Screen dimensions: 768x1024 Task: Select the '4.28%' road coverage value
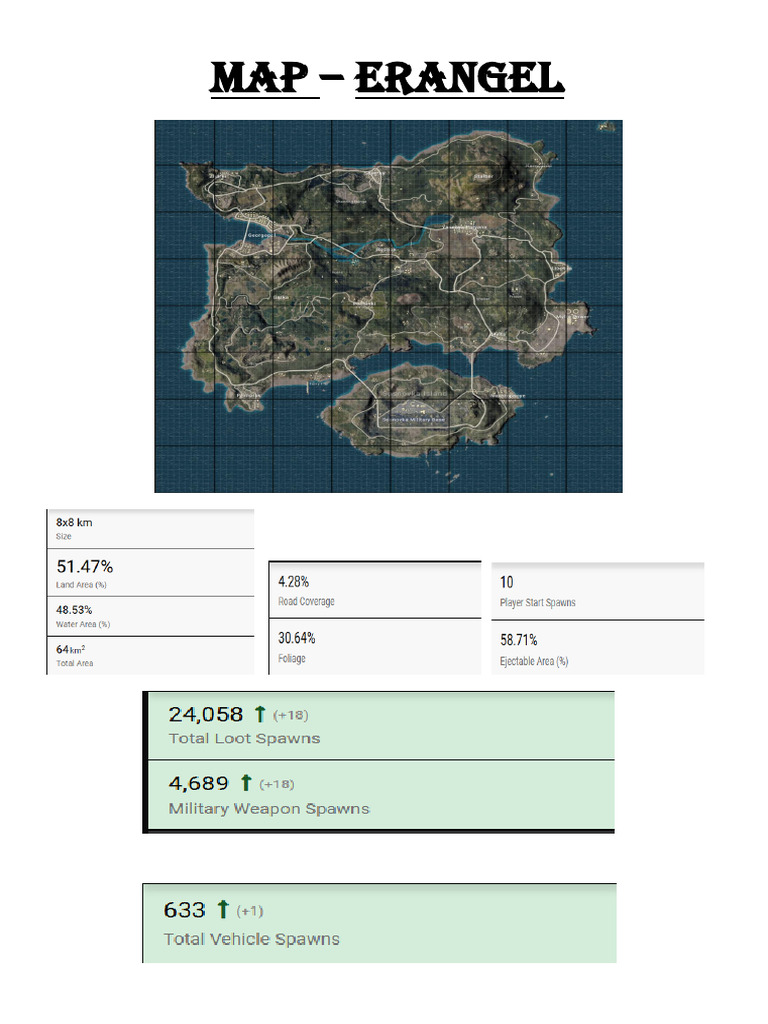click(294, 582)
